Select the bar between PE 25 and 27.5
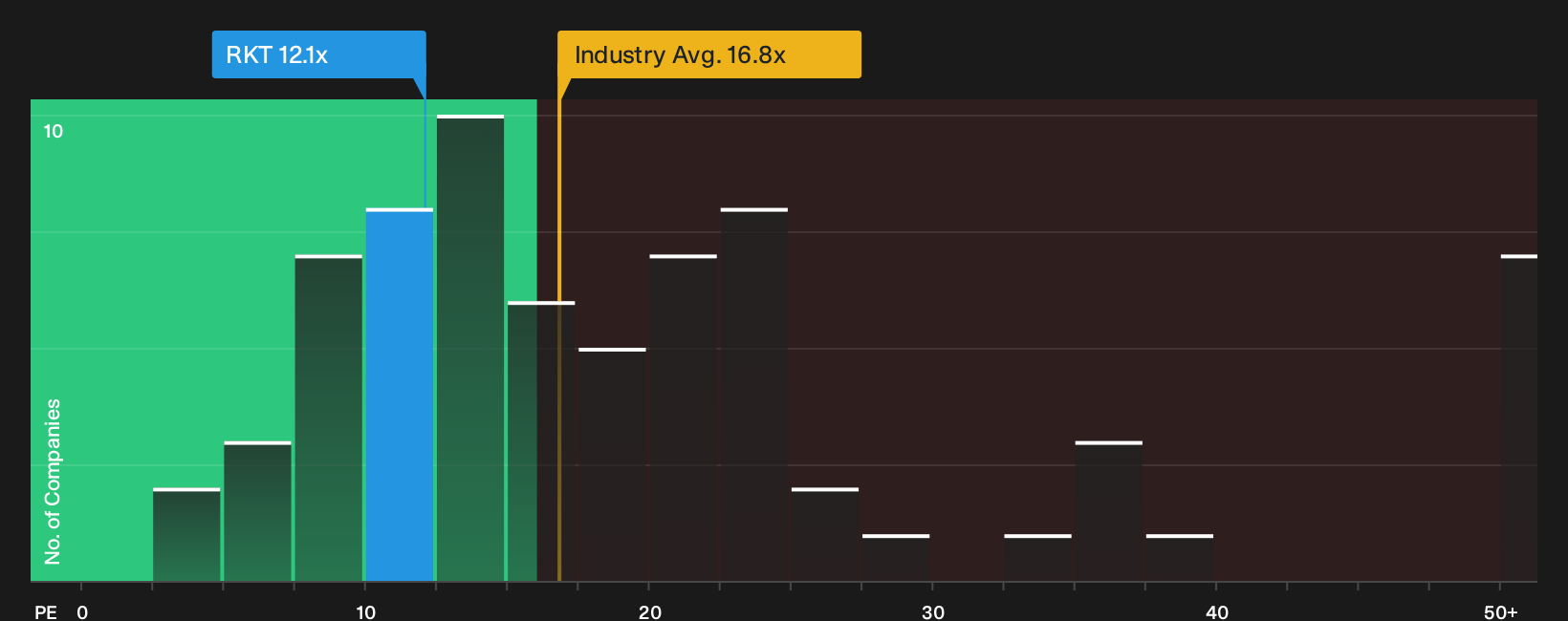Viewport: 1568px width, 621px height. coord(825,535)
